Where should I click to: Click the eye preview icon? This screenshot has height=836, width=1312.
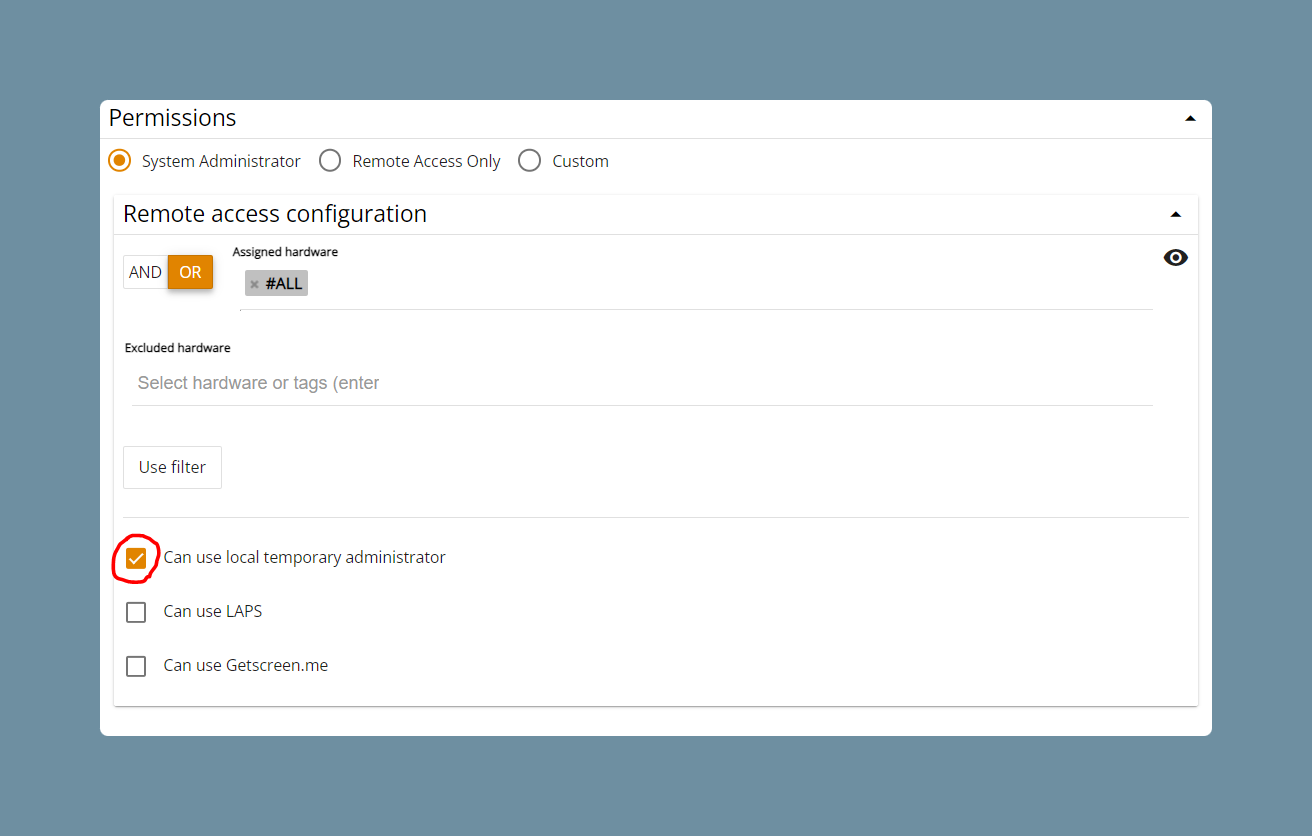click(1176, 258)
